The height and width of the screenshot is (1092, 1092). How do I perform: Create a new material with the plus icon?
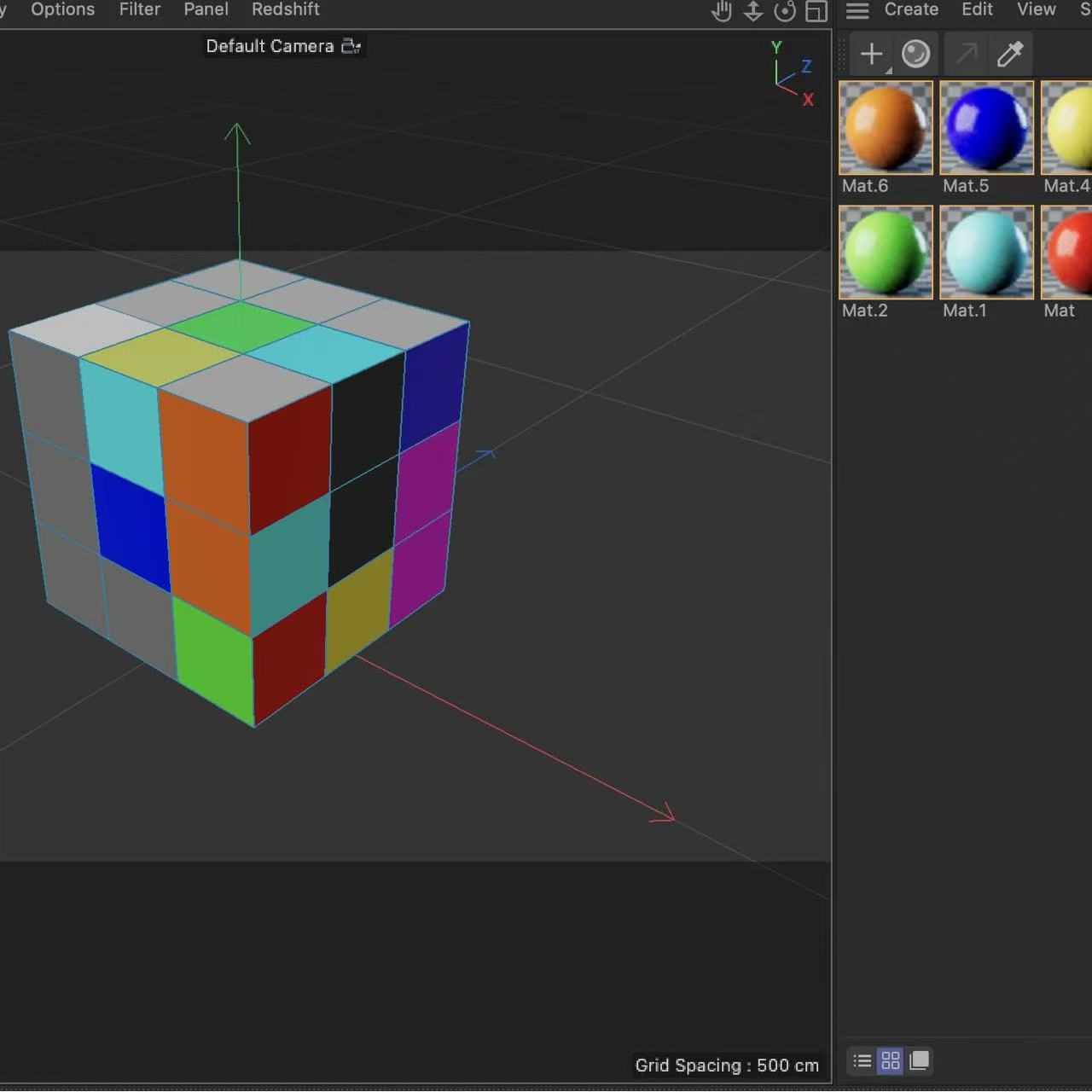870,54
